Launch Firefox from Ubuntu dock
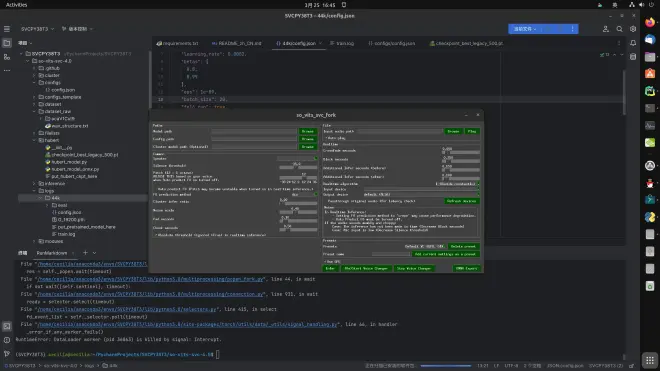 (650, 22)
